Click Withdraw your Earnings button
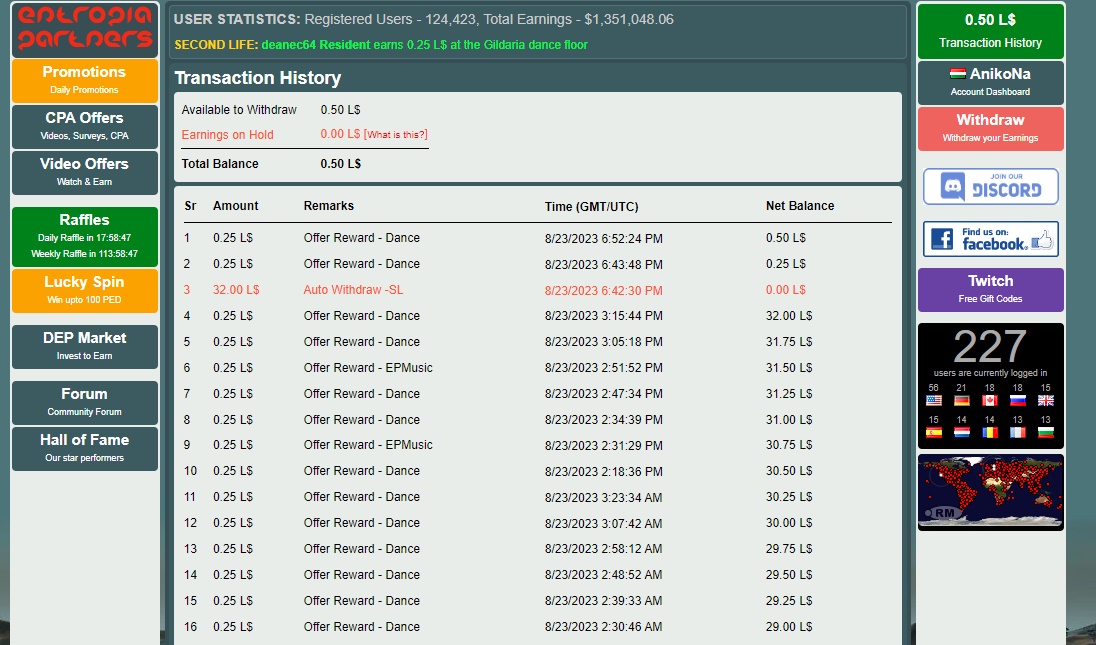The width and height of the screenshot is (1096, 645). click(x=990, y=129)
